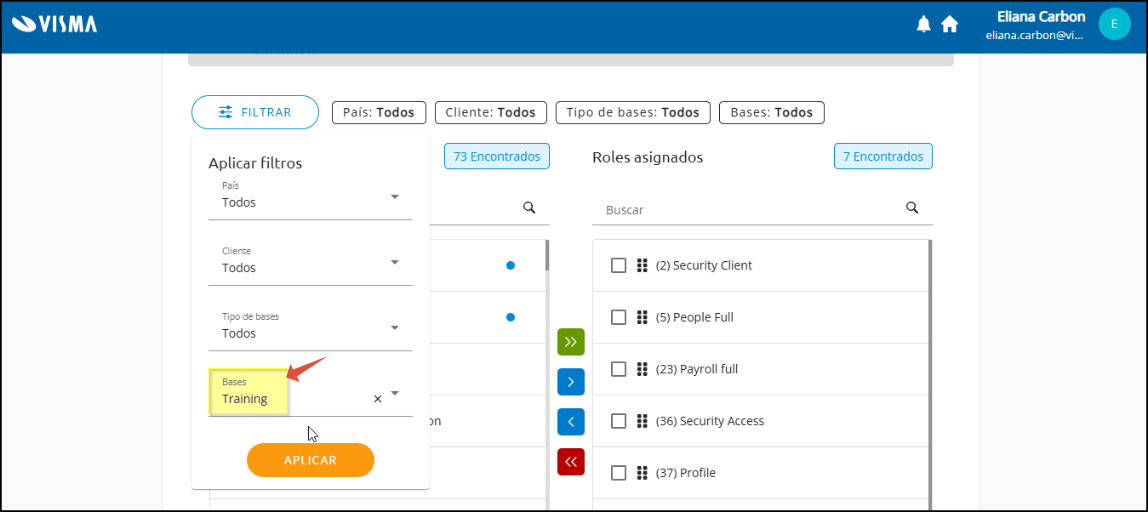Remove selected role with blue left arrow
1148x512 pixels.
coord(571,422)
